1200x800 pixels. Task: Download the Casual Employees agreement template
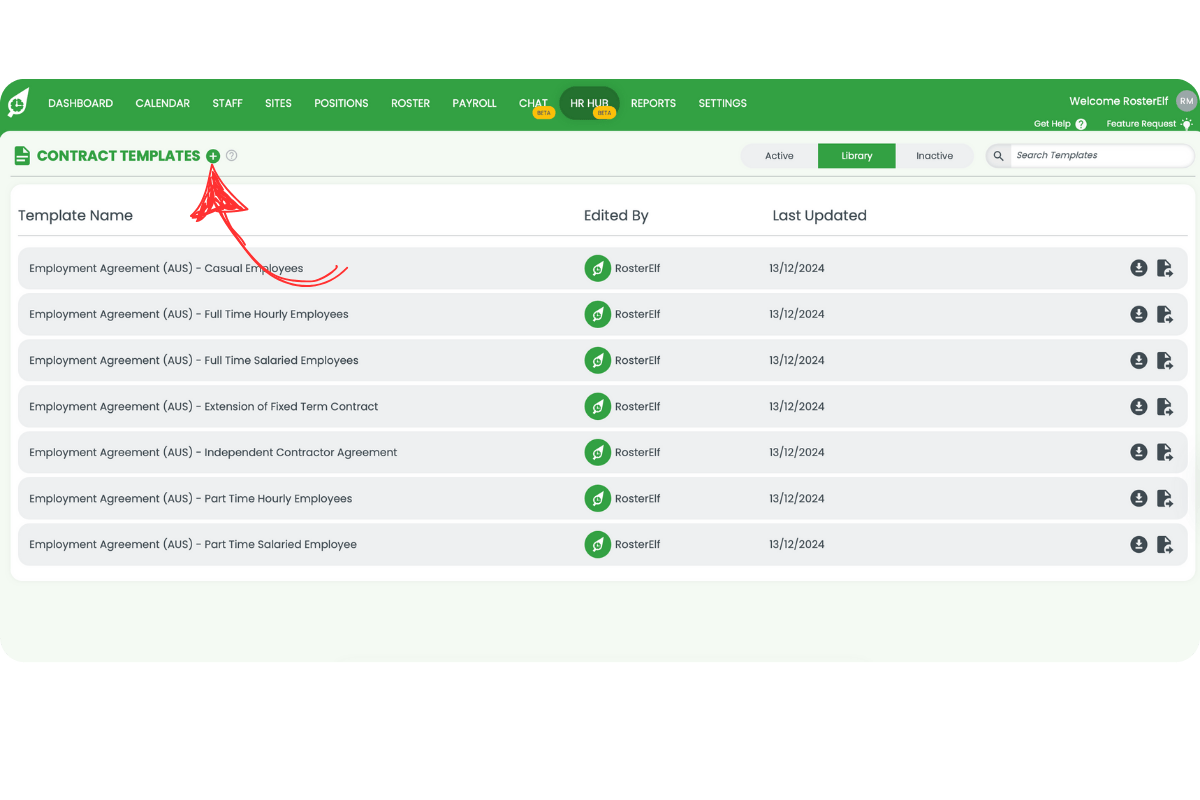click(1139, 268)
